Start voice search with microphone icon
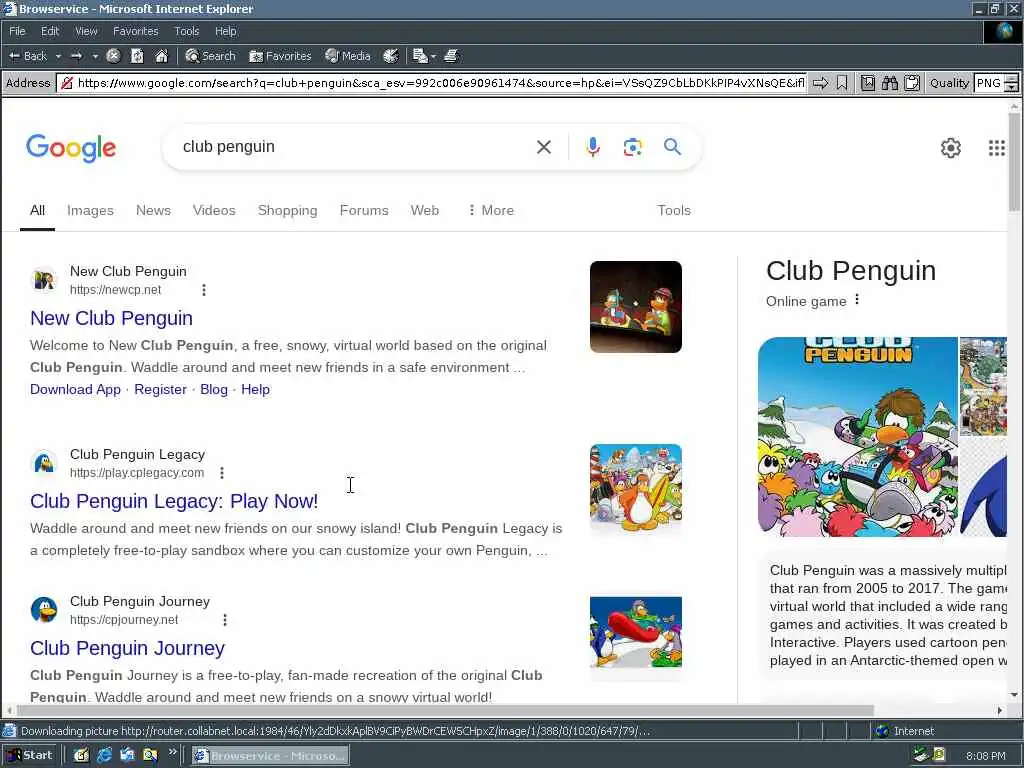Screen dimensions: 1024x768 tap(592, 147)
